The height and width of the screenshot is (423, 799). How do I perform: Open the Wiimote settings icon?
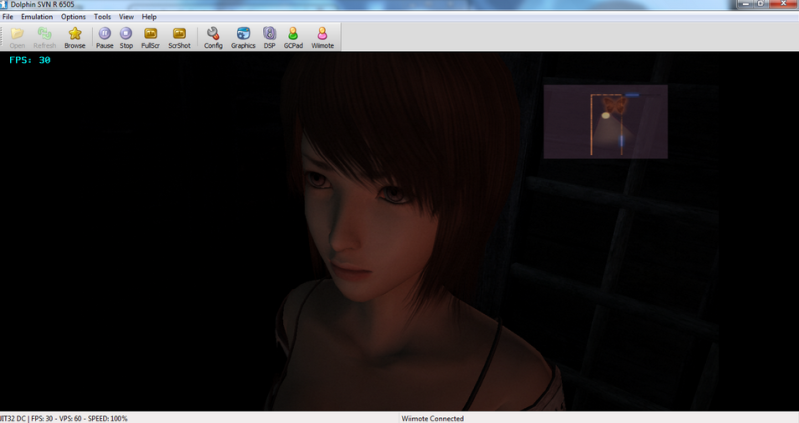(x=323, y=38)
